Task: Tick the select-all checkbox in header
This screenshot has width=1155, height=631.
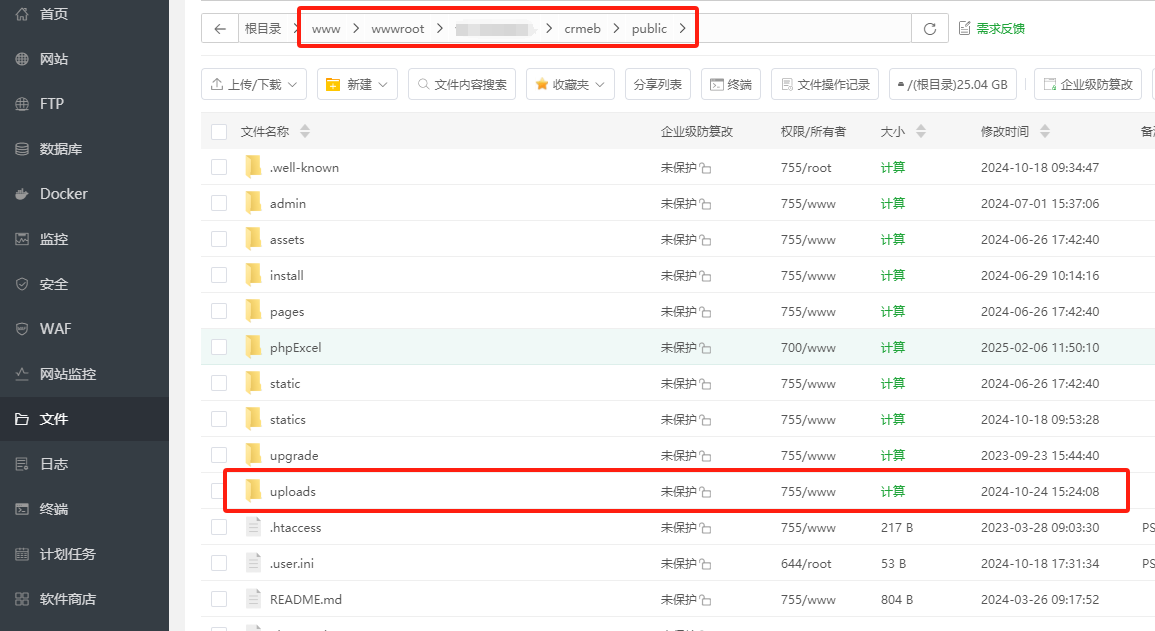Action: pos(219,132)
